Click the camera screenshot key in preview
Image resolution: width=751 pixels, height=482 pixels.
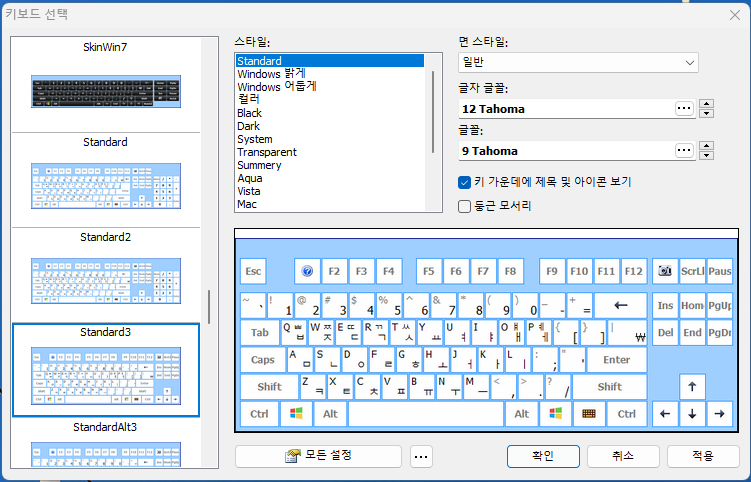665,271
